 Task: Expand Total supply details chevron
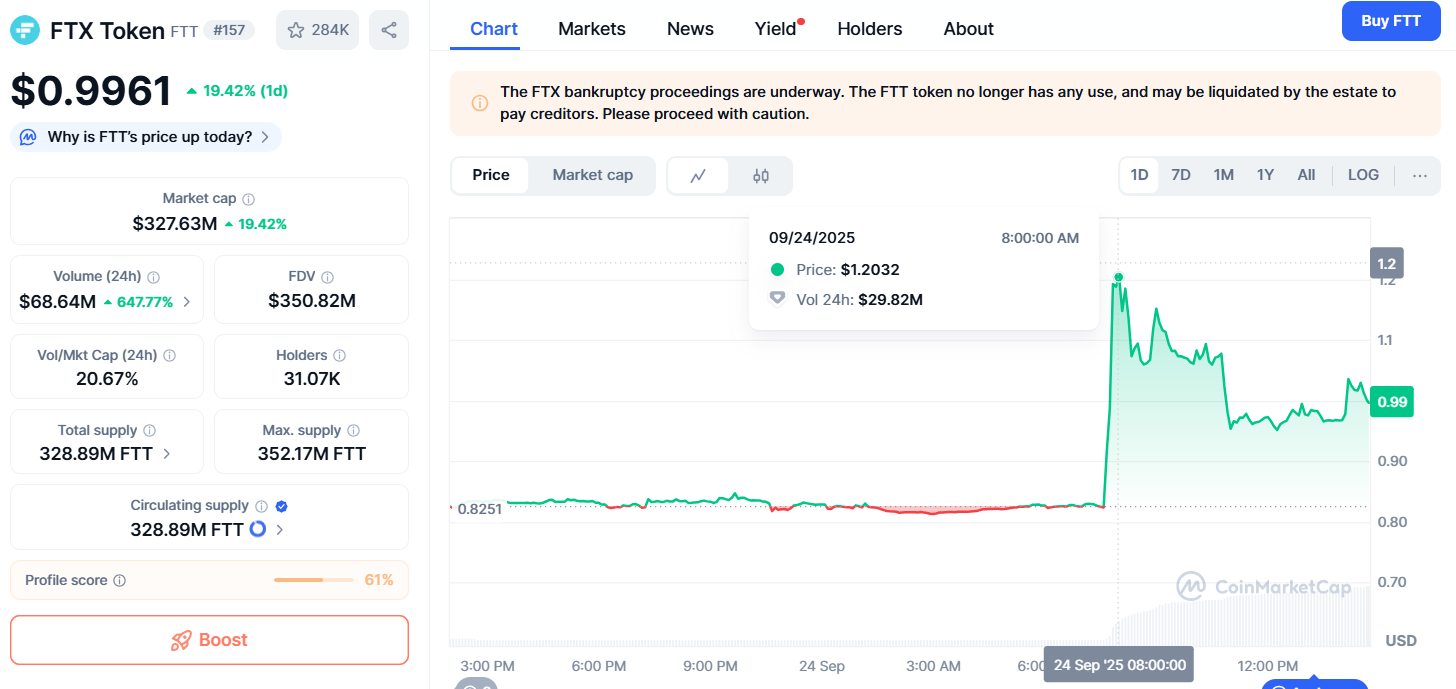166,454
